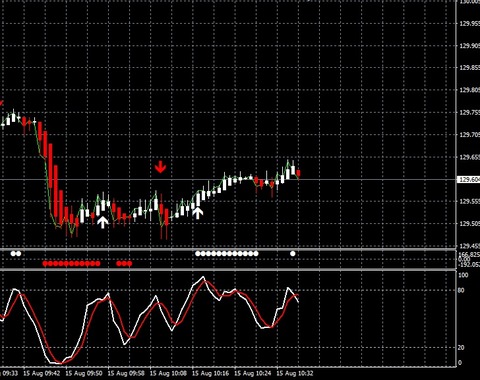Click the lone white dot in the indicator strip
This screenshot has width=480, height=380.
coord(293,254)
